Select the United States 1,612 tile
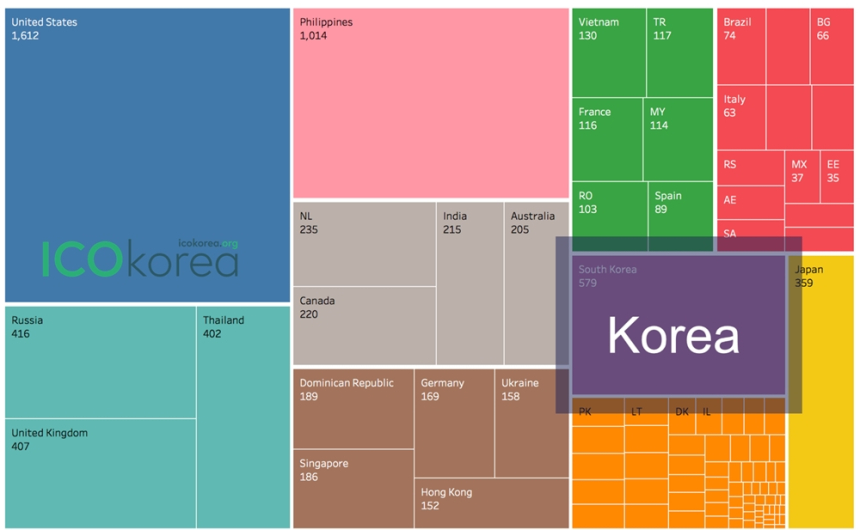The height and width of the screenshot is (530, 860). pos(148,155)
